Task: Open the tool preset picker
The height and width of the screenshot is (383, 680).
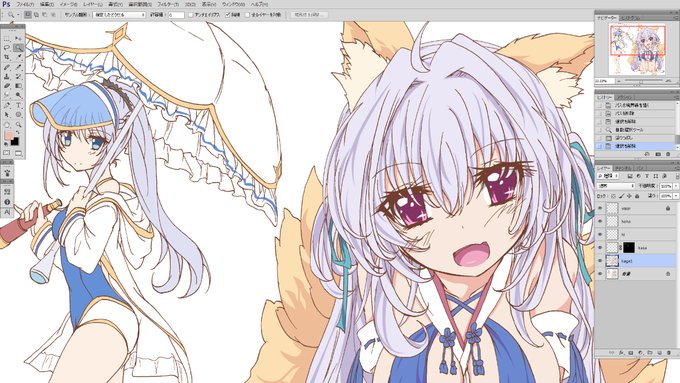Action: point(13,15)
